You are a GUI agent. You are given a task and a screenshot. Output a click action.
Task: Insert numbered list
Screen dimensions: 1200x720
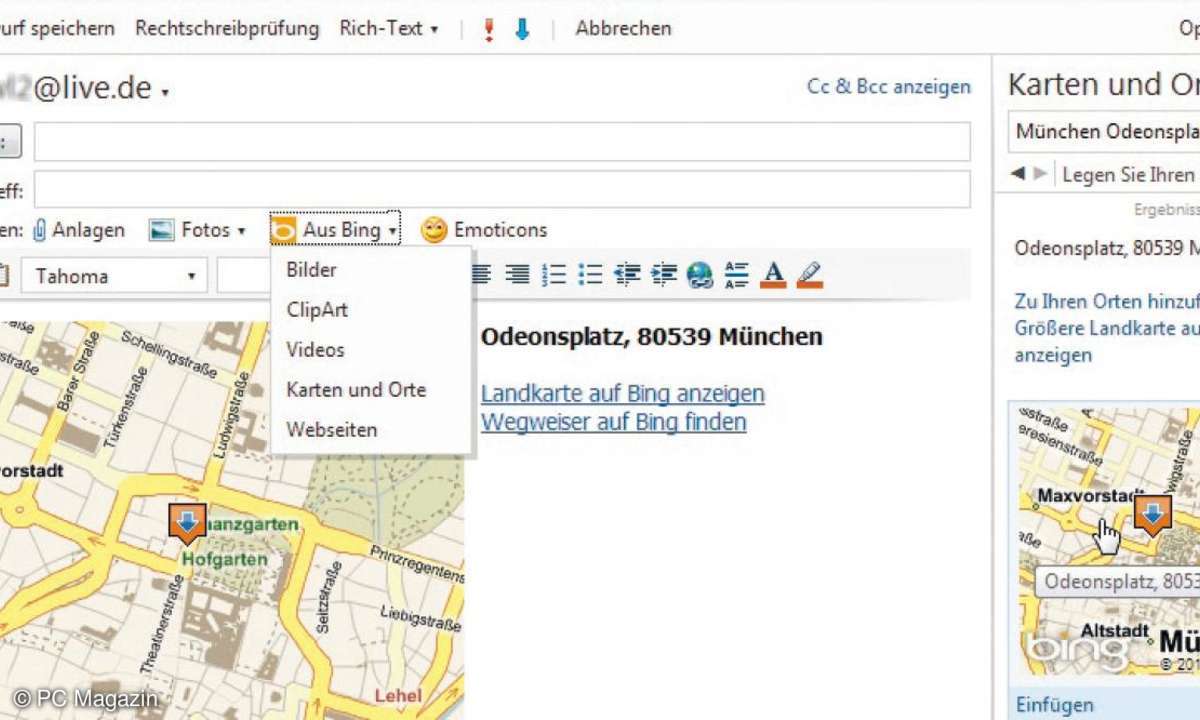coord(553,274)
